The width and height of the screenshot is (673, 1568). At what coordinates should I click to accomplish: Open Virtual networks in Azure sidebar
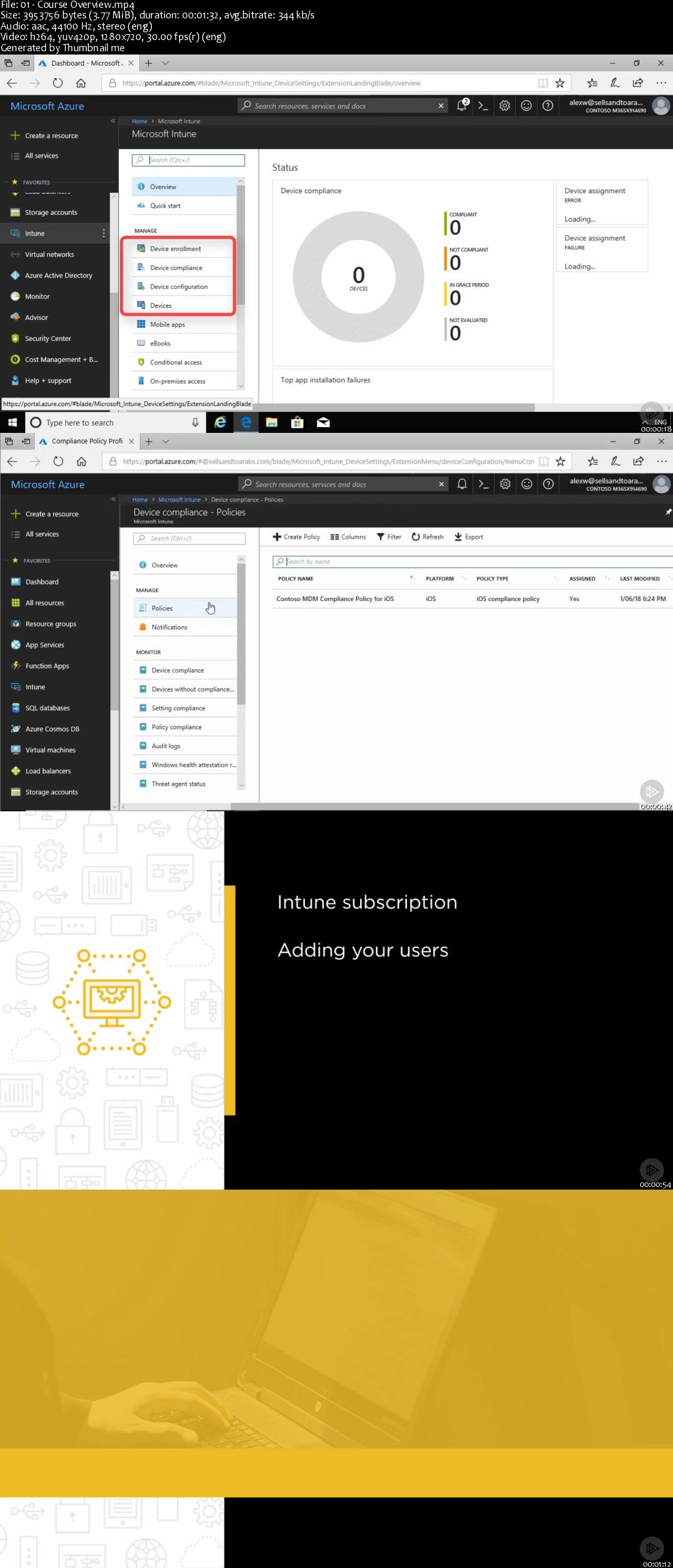click(x=49, y=255)
